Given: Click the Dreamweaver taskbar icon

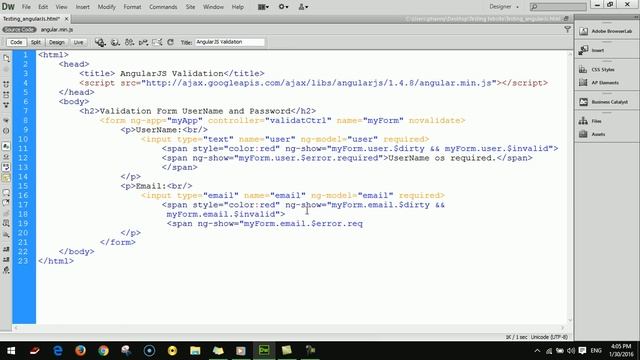Looking at the screenshot, I should tap(264, 351).
